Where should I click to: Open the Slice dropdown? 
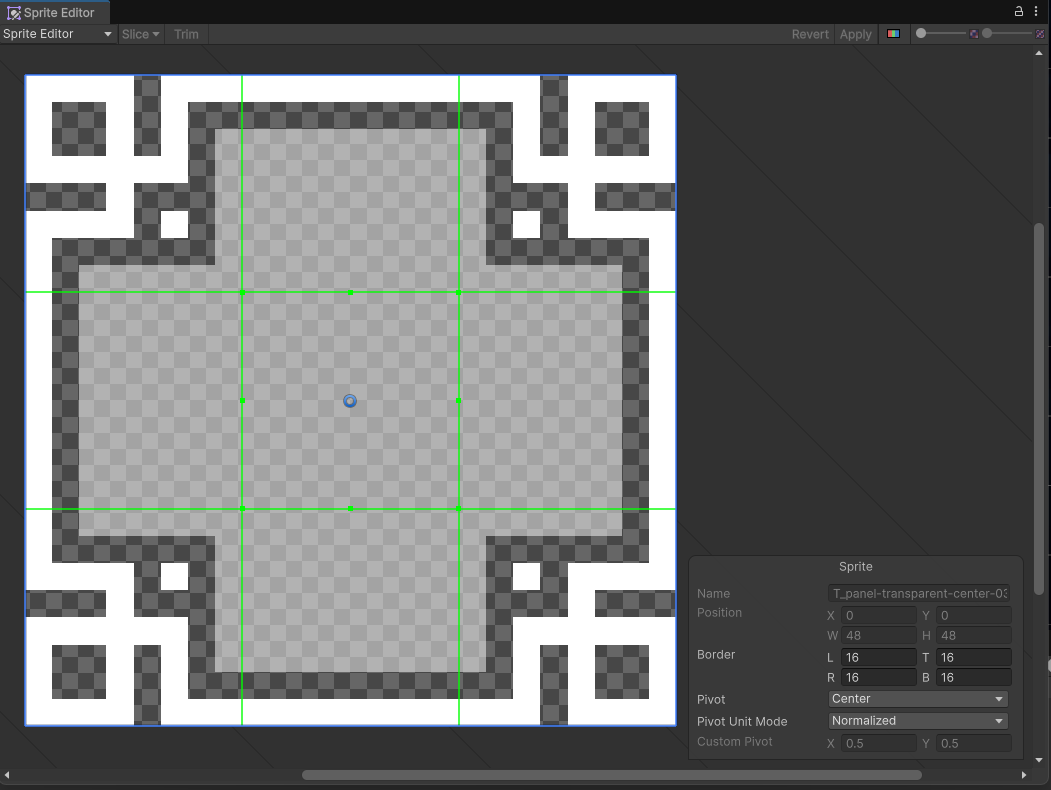coord(140,33)
